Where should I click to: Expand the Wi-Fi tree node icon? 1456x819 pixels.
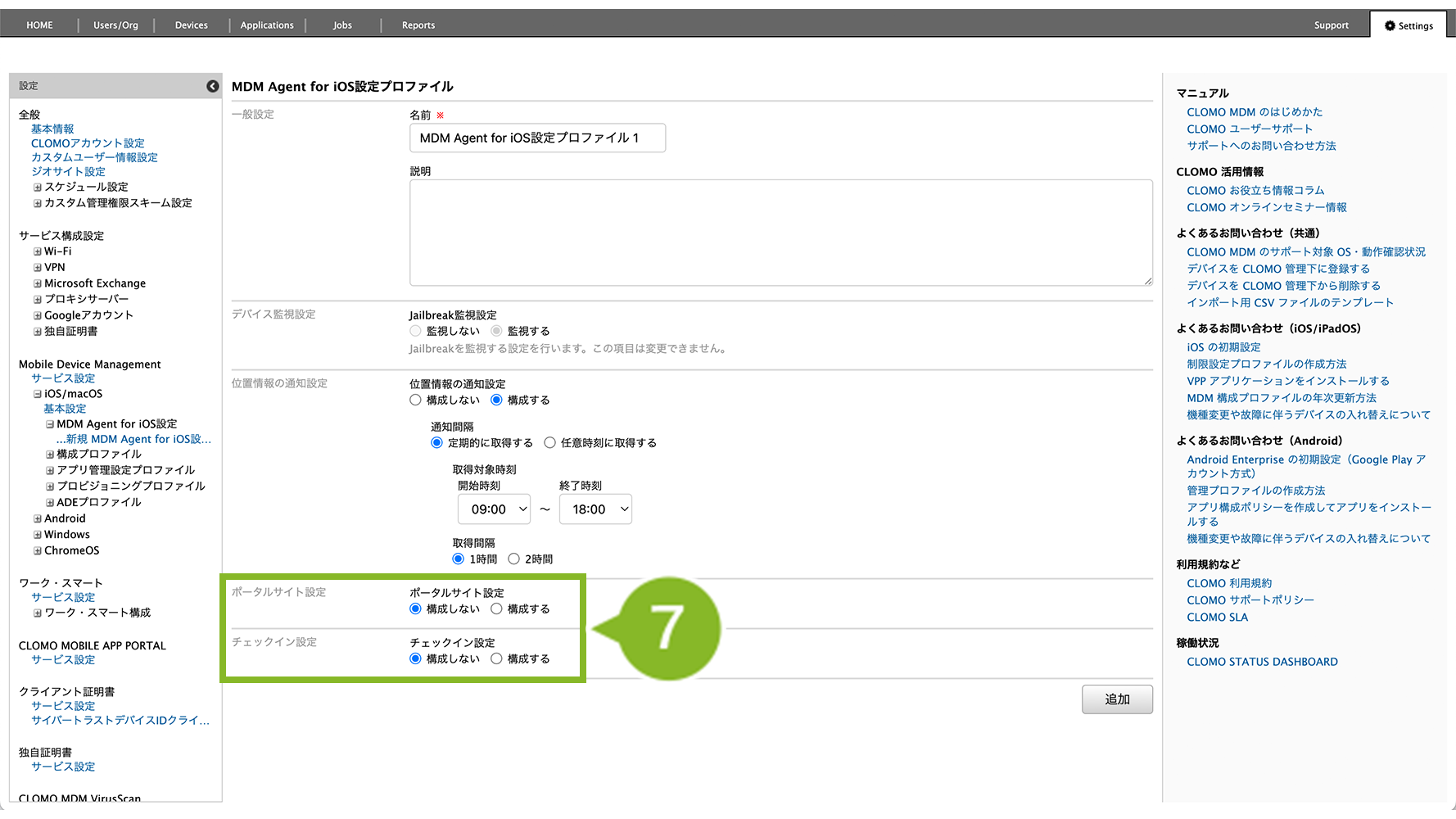tap(37, 252)
